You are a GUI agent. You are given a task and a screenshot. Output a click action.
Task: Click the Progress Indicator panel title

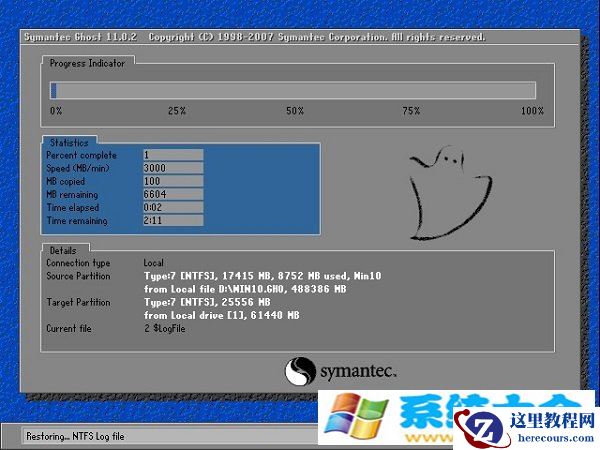point(87,63)
